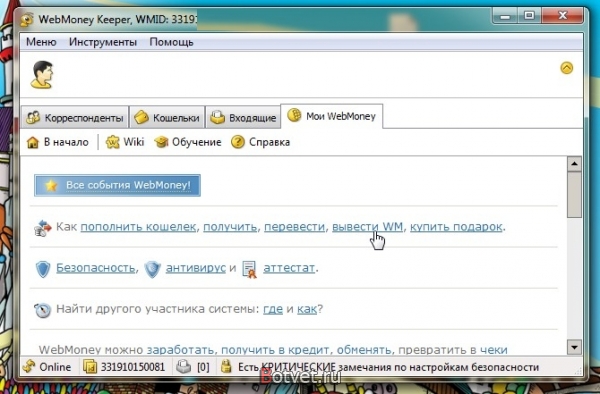Click the Online status indicator
This screenshot has height=394, width=600.
[47, 367]
